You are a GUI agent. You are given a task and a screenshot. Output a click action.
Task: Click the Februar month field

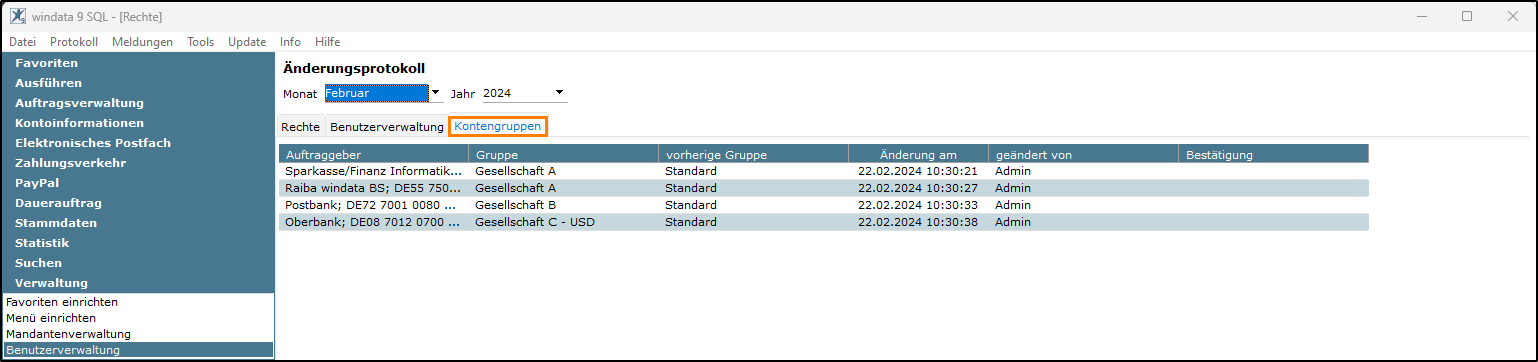(x=375, y=93)
